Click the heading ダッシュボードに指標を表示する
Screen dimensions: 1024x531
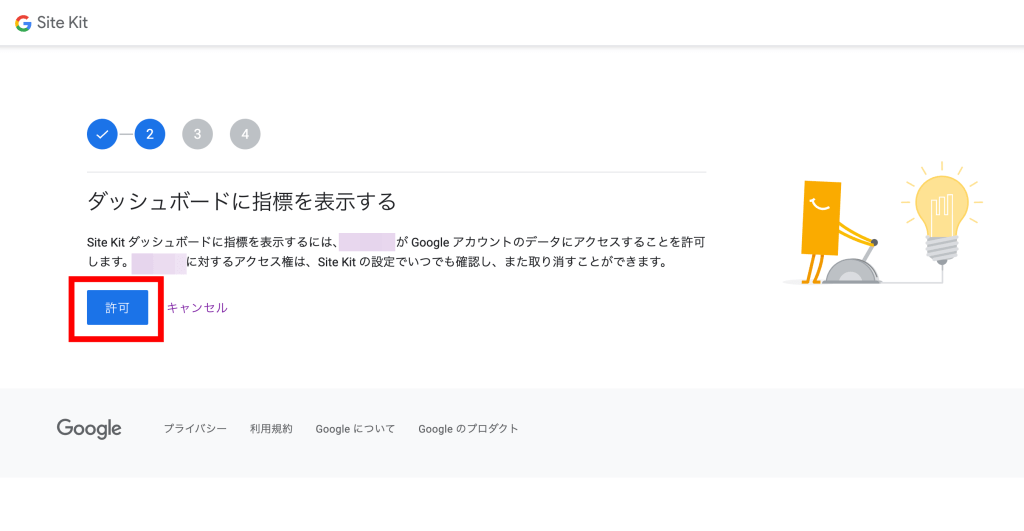click(x=242, y=201)
